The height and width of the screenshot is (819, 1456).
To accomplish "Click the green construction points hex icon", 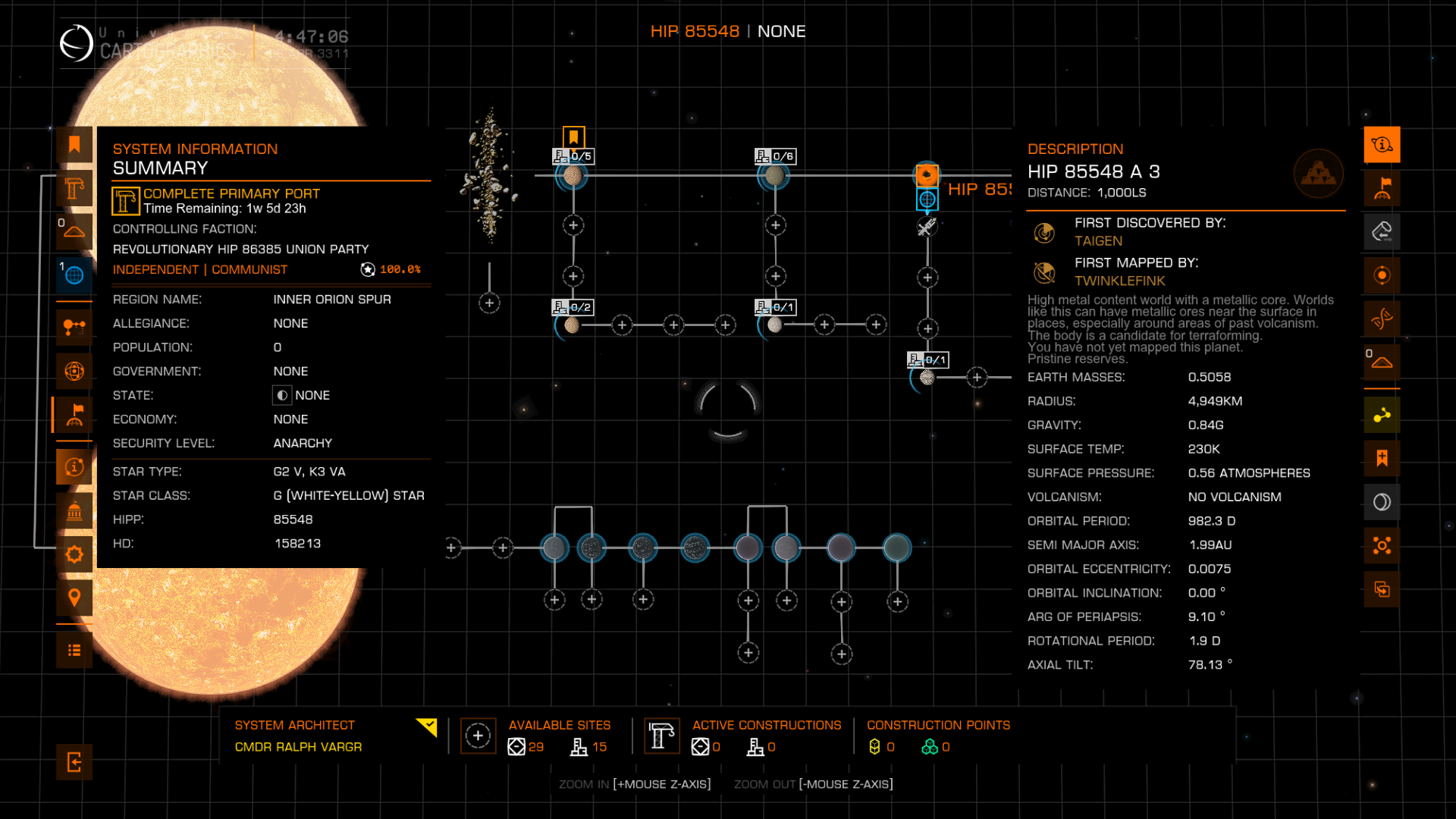I will pos(930,747).
